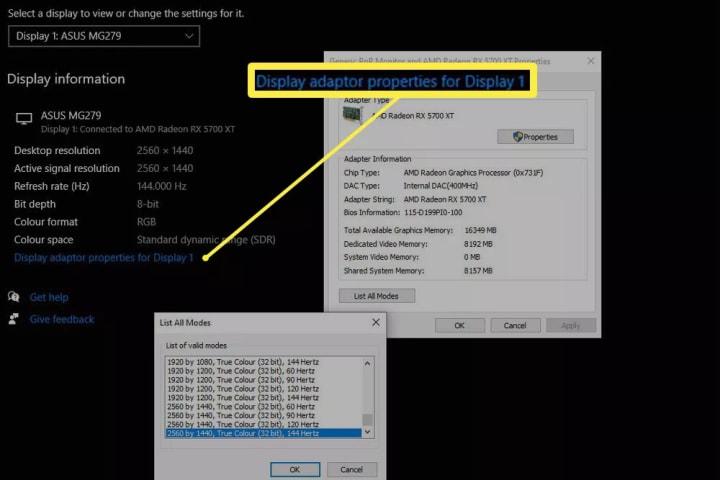720x480 pixels.
Task: Click Apply in the adapter properties window
Action: [571, 325]
